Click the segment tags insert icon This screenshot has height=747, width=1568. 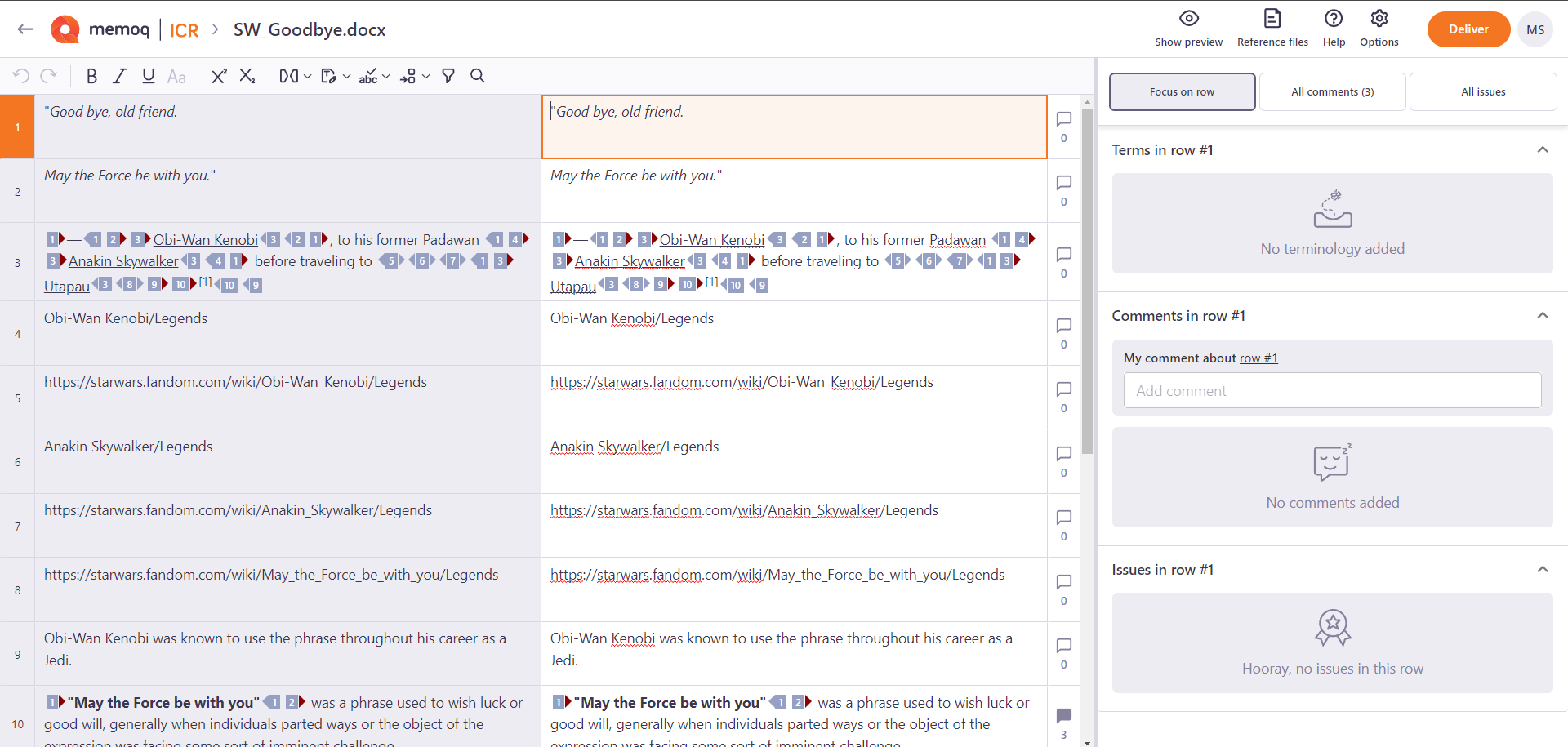coord(289,76)
